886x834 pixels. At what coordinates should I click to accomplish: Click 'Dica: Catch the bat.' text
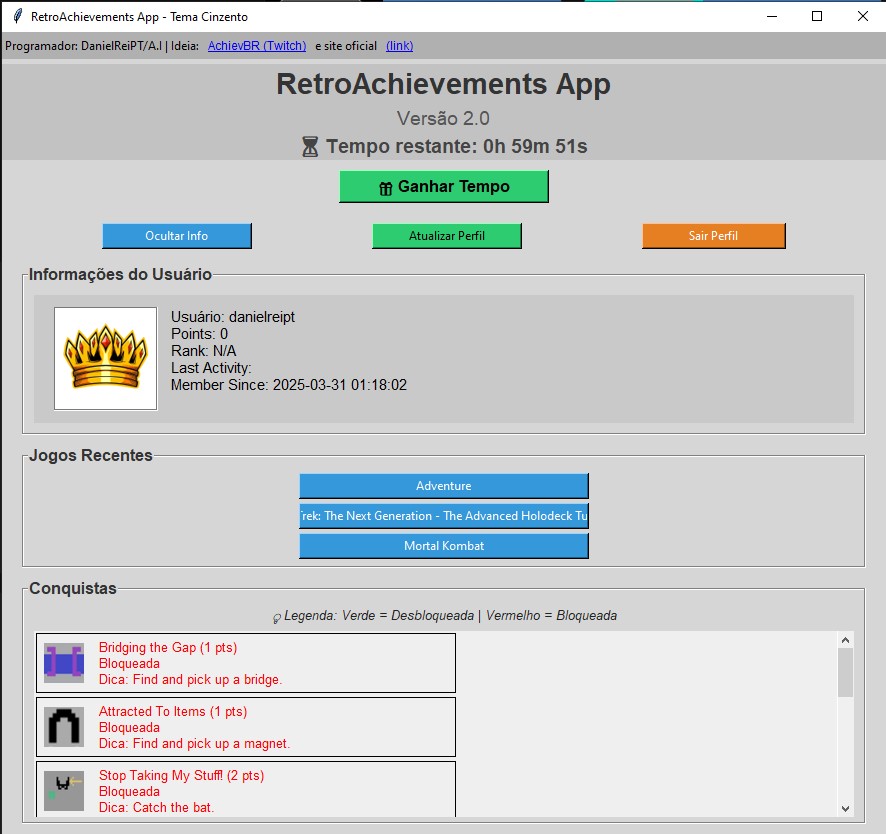(x=157, y=807)
